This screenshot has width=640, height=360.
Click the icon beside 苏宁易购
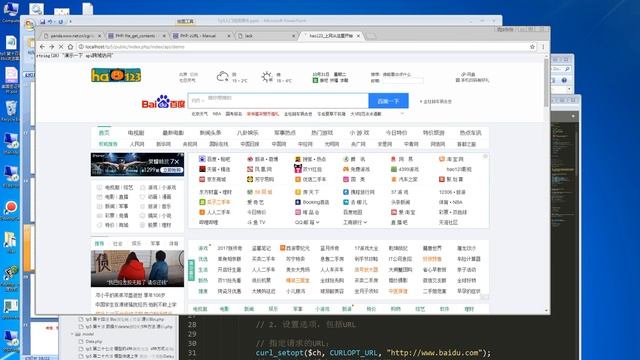tap(250, 179)
